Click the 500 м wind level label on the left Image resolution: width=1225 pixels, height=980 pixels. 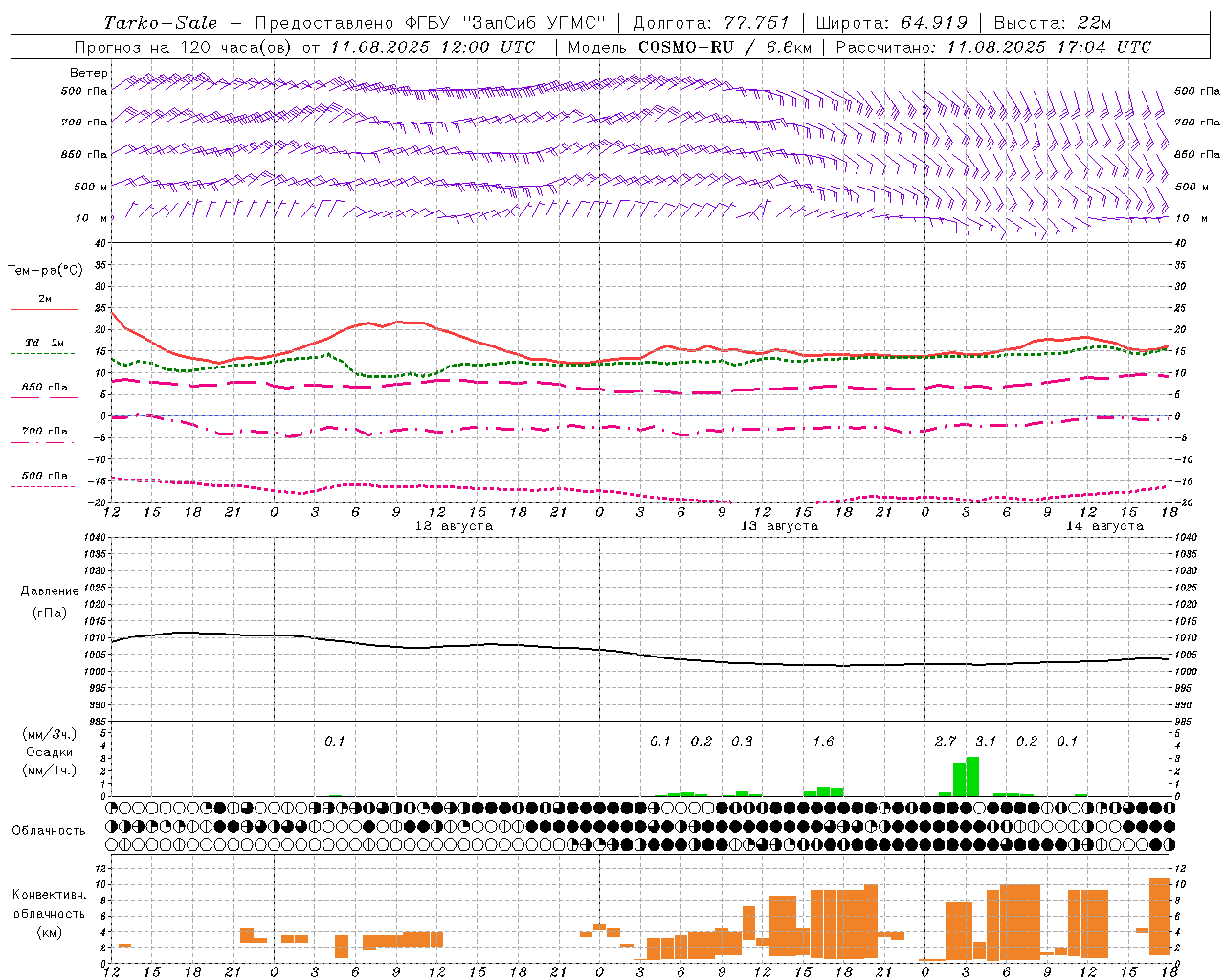(91, 187)
